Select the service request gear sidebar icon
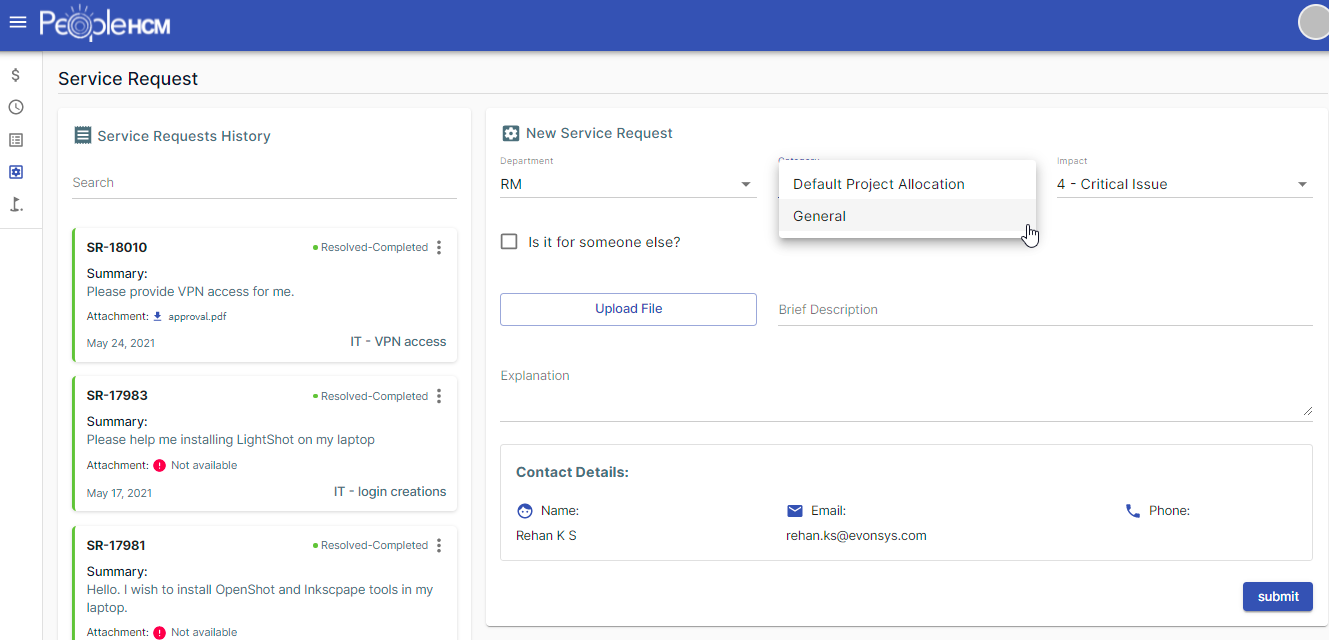 click(16, 172)
